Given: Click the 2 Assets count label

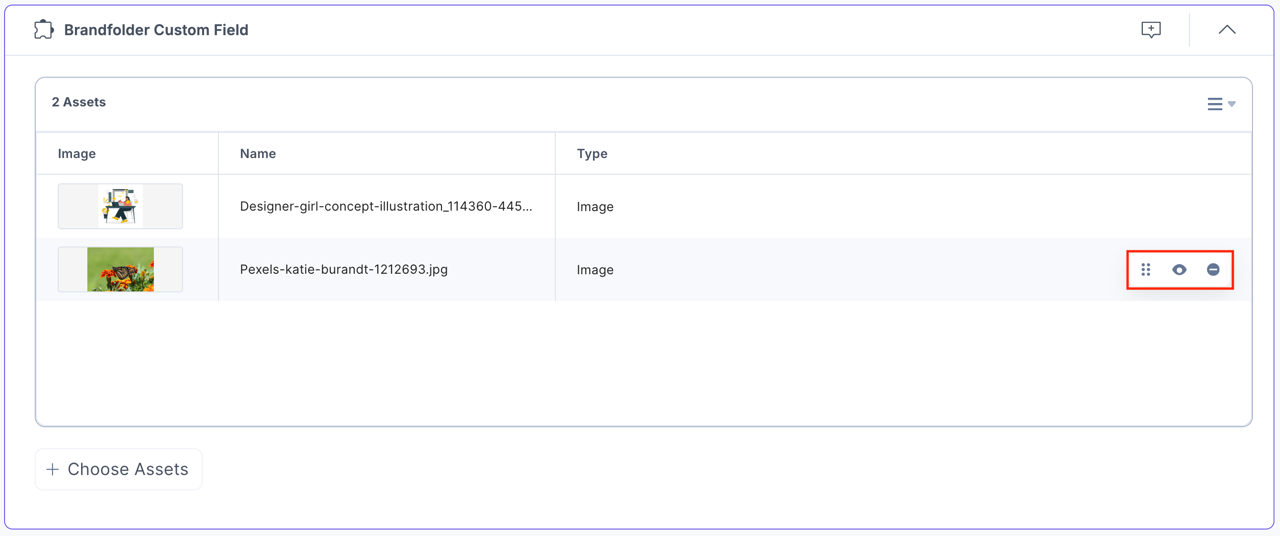Looking at the screenshot, I should [79, 102].
